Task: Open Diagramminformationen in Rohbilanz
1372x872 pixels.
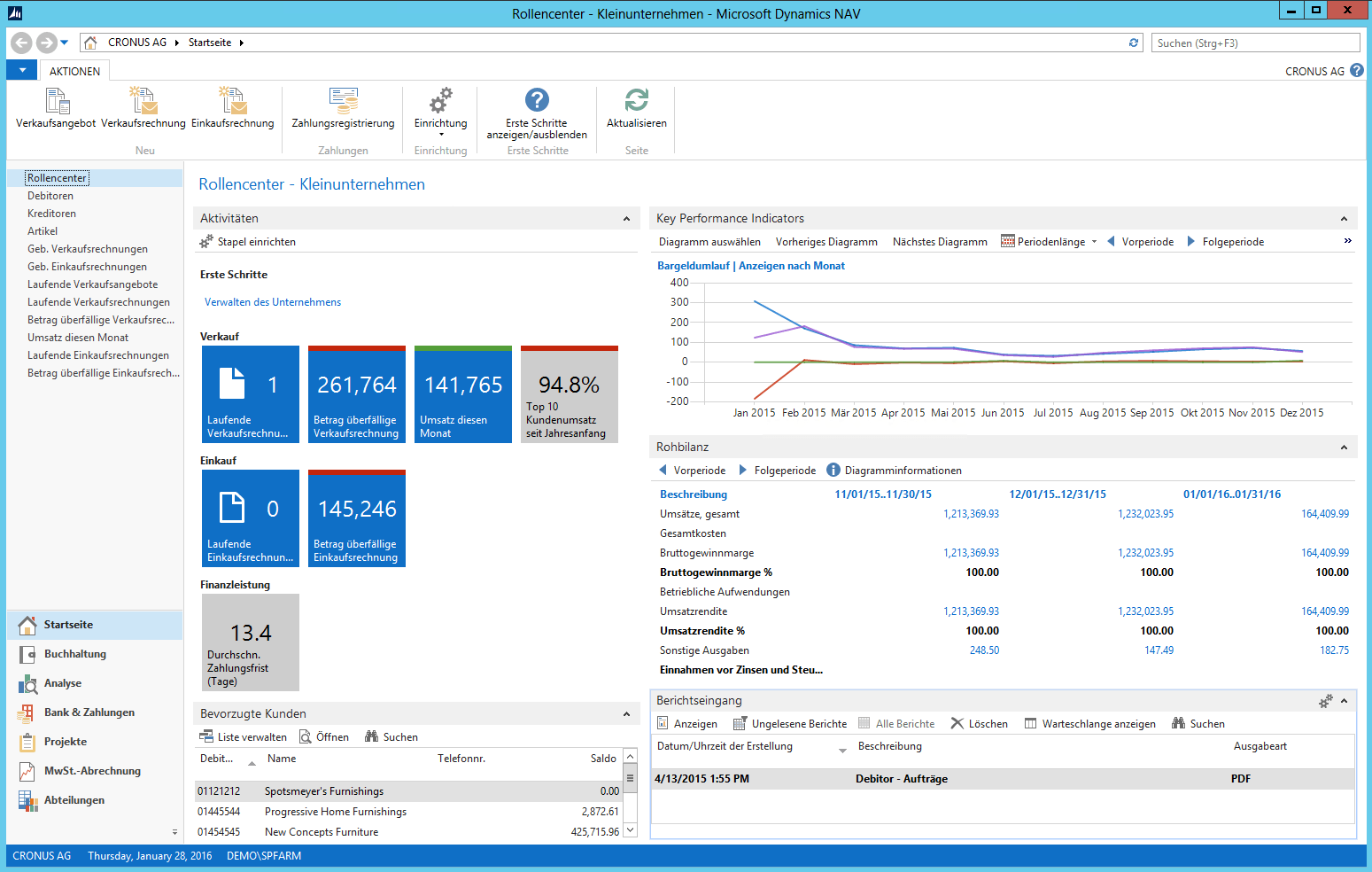Action: [894, 471]
